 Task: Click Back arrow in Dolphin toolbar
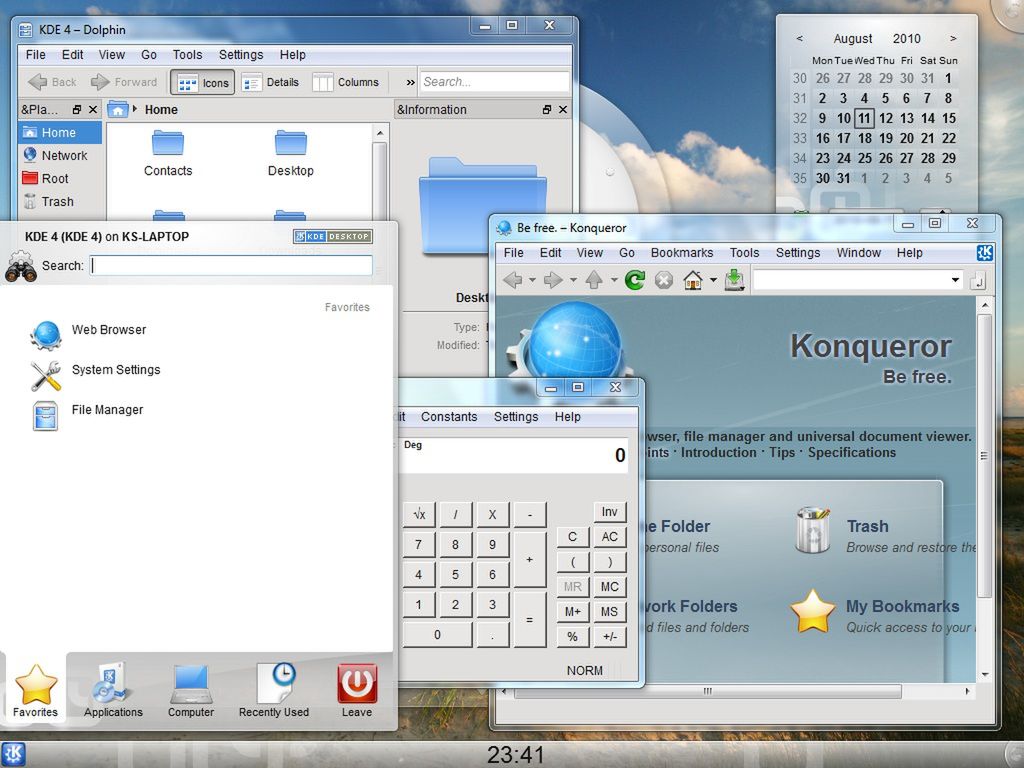point(52,82)
